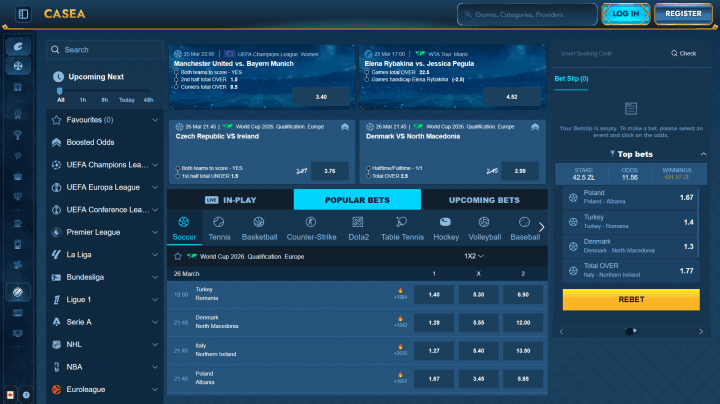The width and height of the screenshot is (720, 404).
Task: Click the gift promotions icon in left rail
Action: coord(18,87)
